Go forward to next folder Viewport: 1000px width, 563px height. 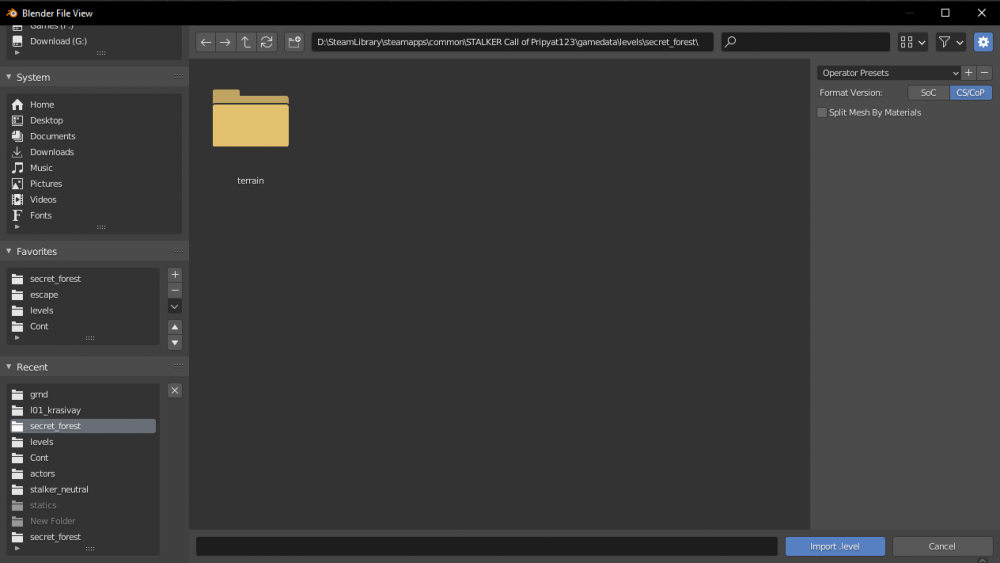pos(225,42)
